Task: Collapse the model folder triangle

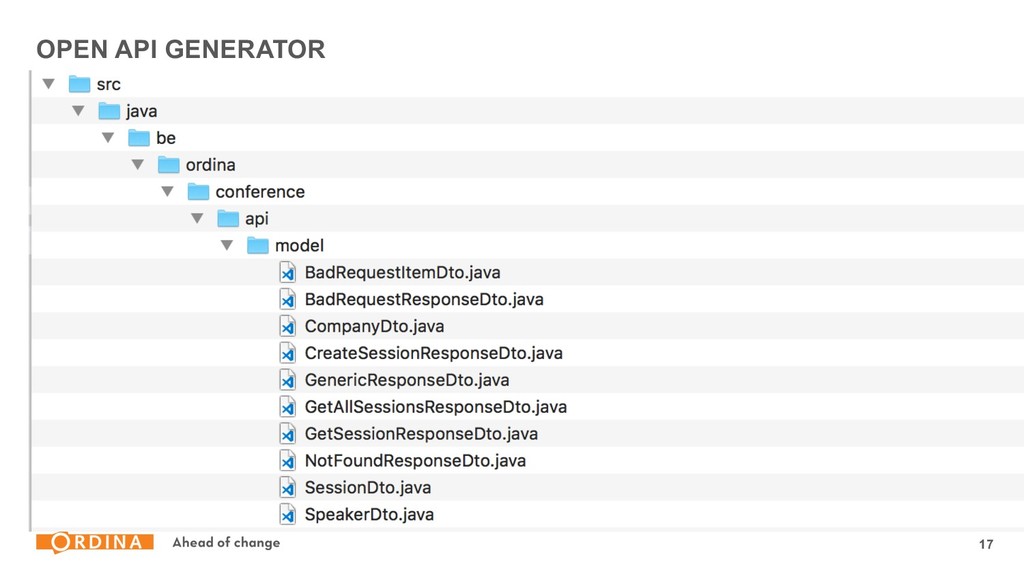Action: [227, 246]
